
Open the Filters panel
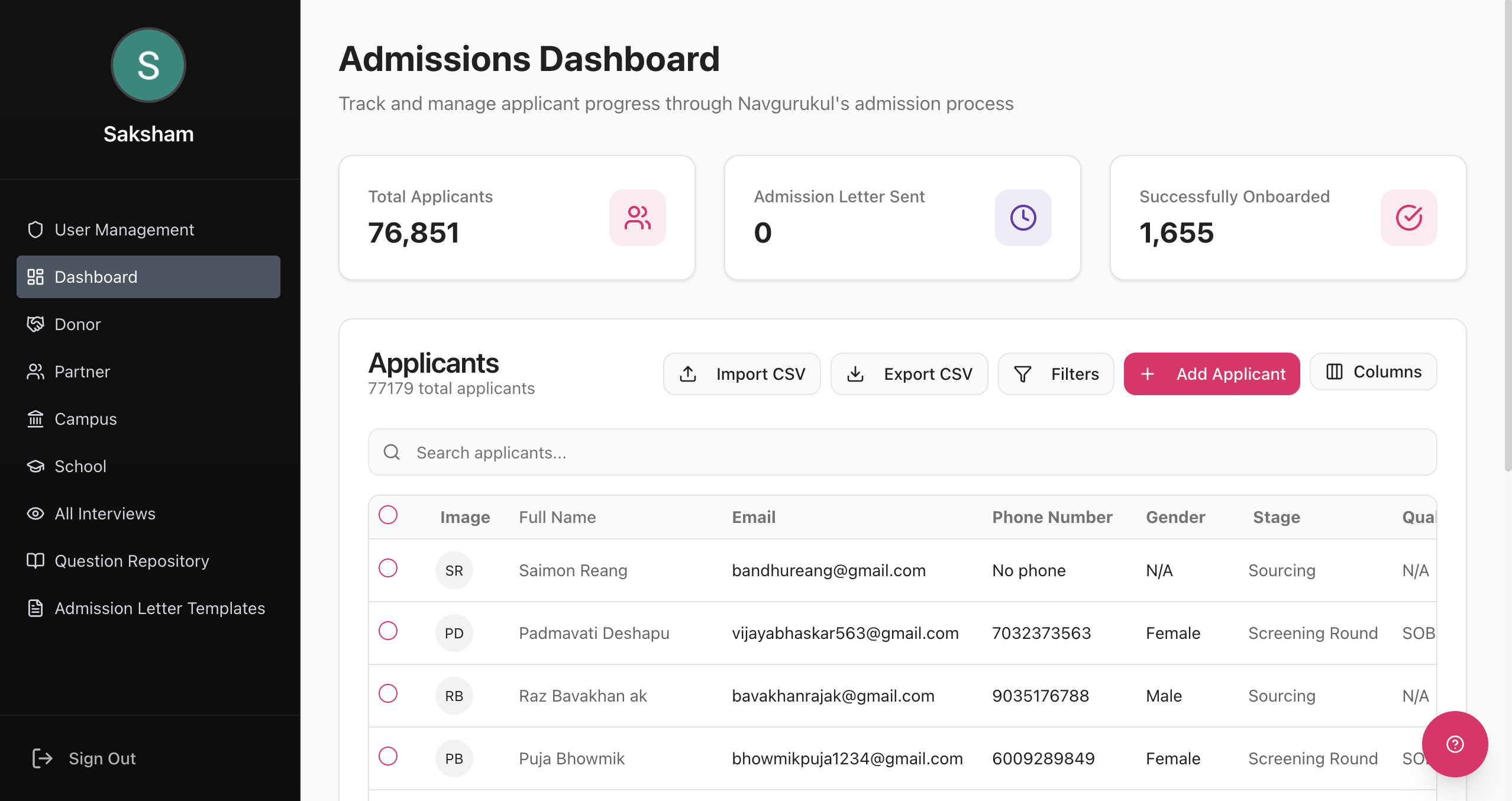pos(1056,374)
